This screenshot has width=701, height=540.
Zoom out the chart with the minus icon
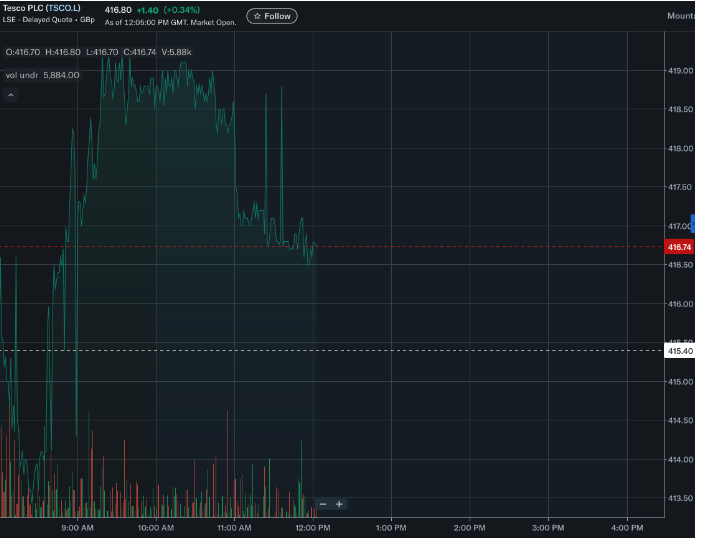pyautogui.click(x=323, y=504)
